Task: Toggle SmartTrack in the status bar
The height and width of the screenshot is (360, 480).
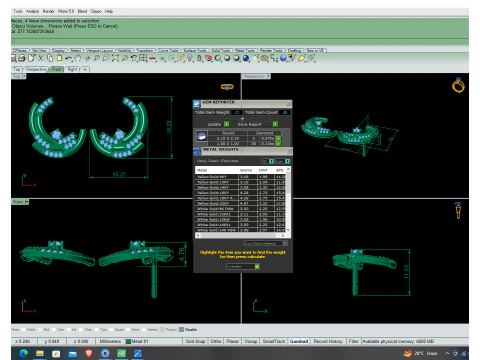Action: click(274, 341)
